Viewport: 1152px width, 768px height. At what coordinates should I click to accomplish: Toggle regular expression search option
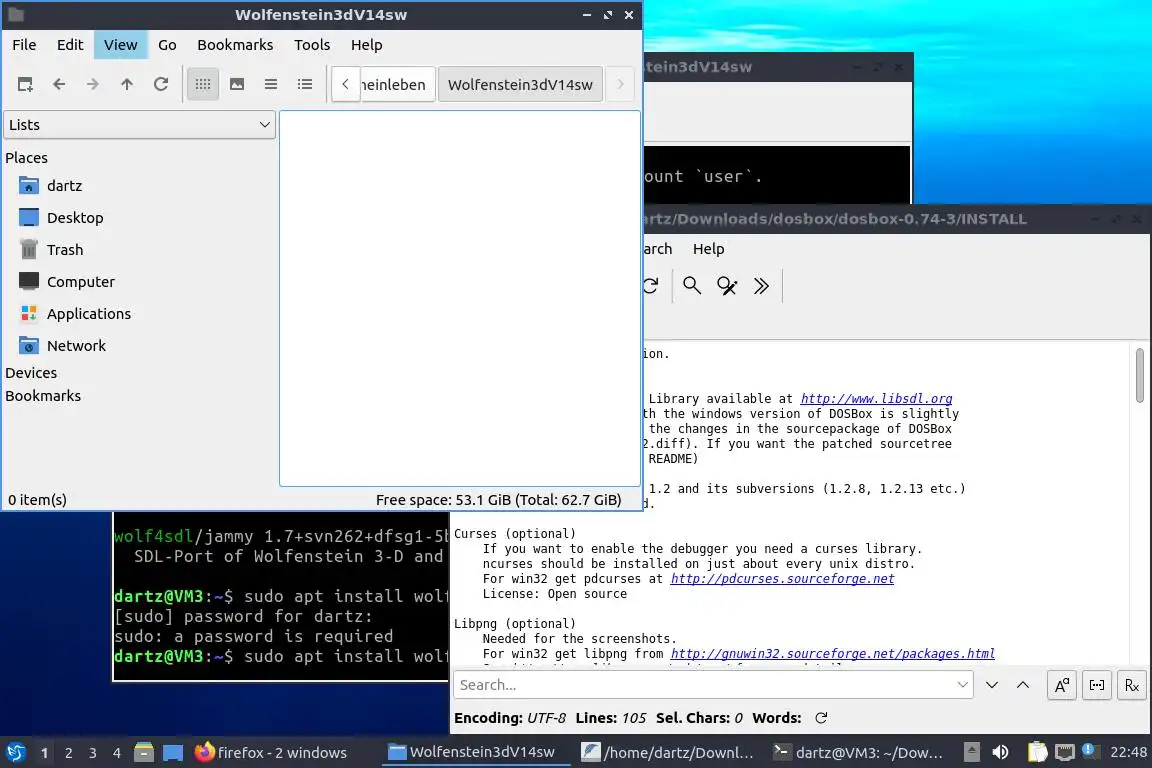point(1132,685)
